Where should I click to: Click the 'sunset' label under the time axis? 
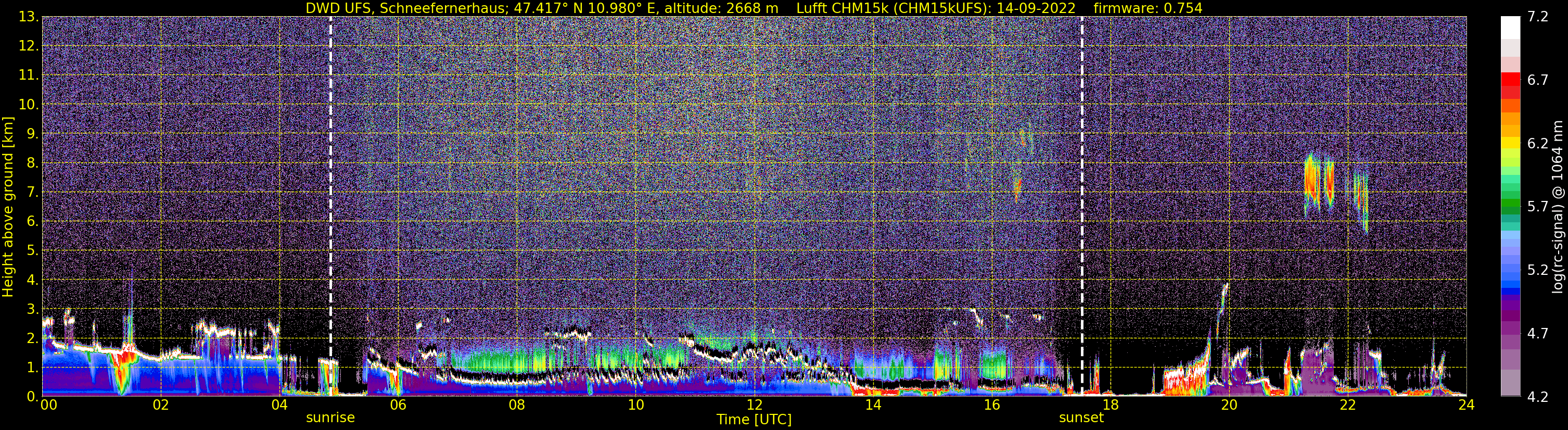pyautogui.click(x=1081, y=417)
